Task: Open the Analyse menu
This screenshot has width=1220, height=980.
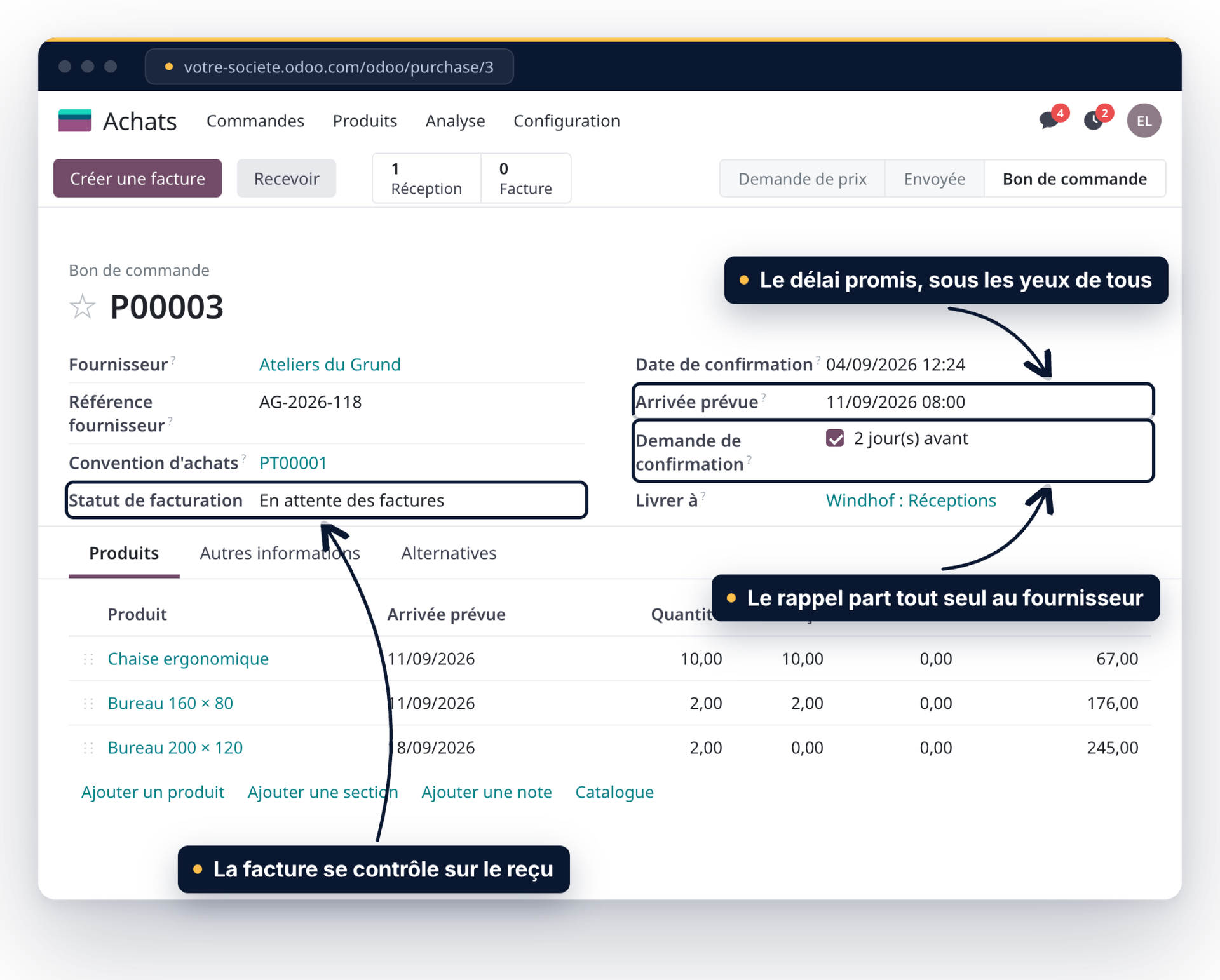Action: click(455, 121)
